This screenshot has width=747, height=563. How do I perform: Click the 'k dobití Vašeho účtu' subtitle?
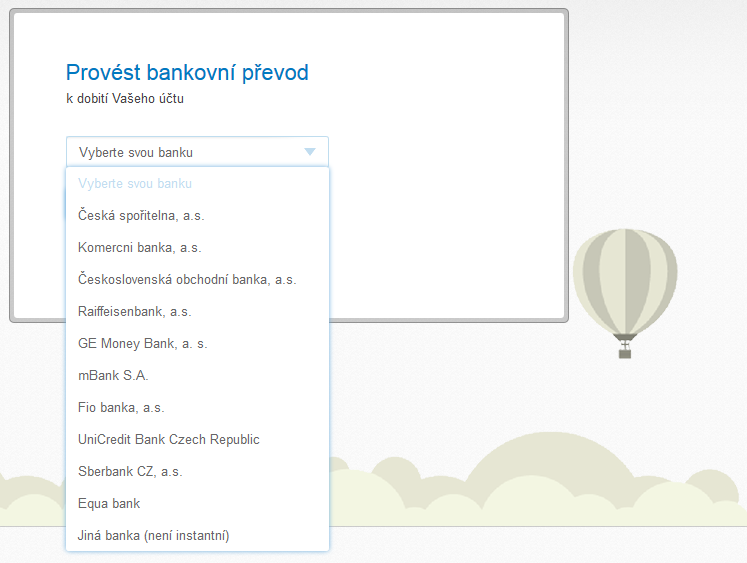[125, 99]
